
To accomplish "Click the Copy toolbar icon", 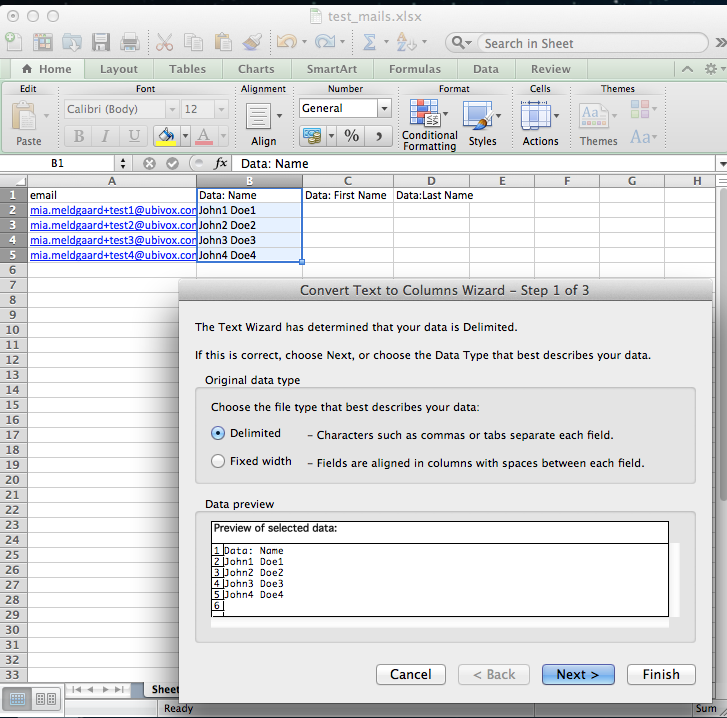I will coord(193,42).
